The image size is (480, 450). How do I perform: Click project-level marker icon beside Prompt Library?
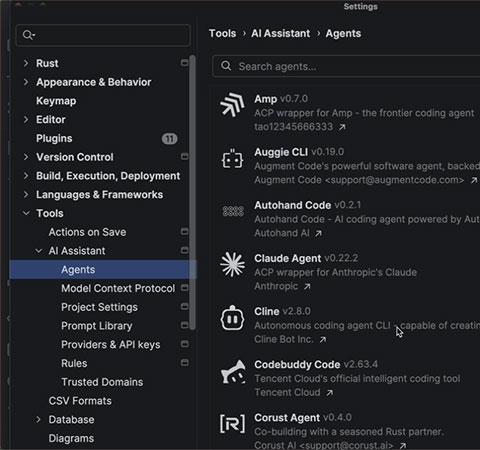click(x=184, y=325)
